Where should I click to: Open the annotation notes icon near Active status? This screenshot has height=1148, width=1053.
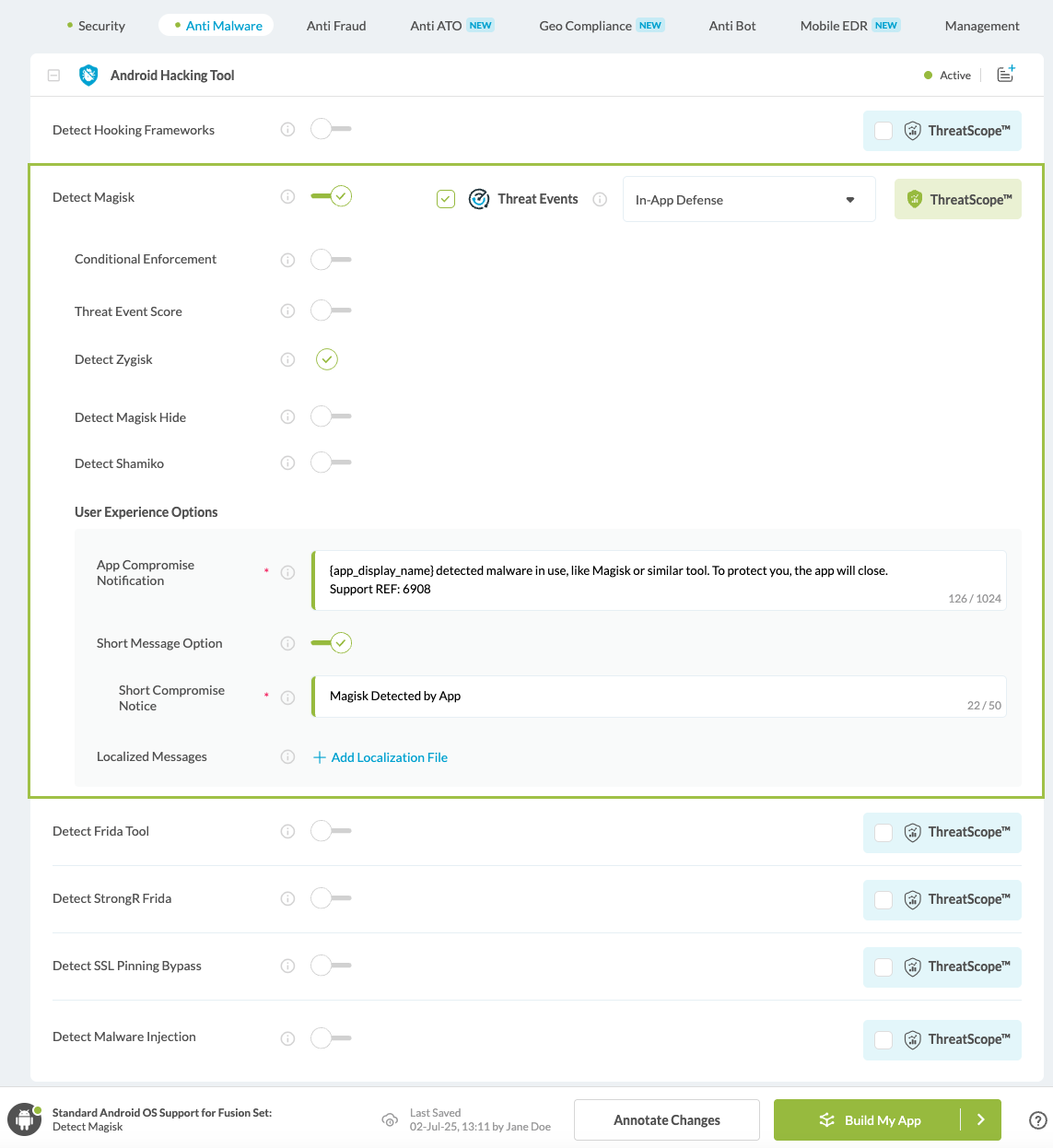tap(1006, 75)
